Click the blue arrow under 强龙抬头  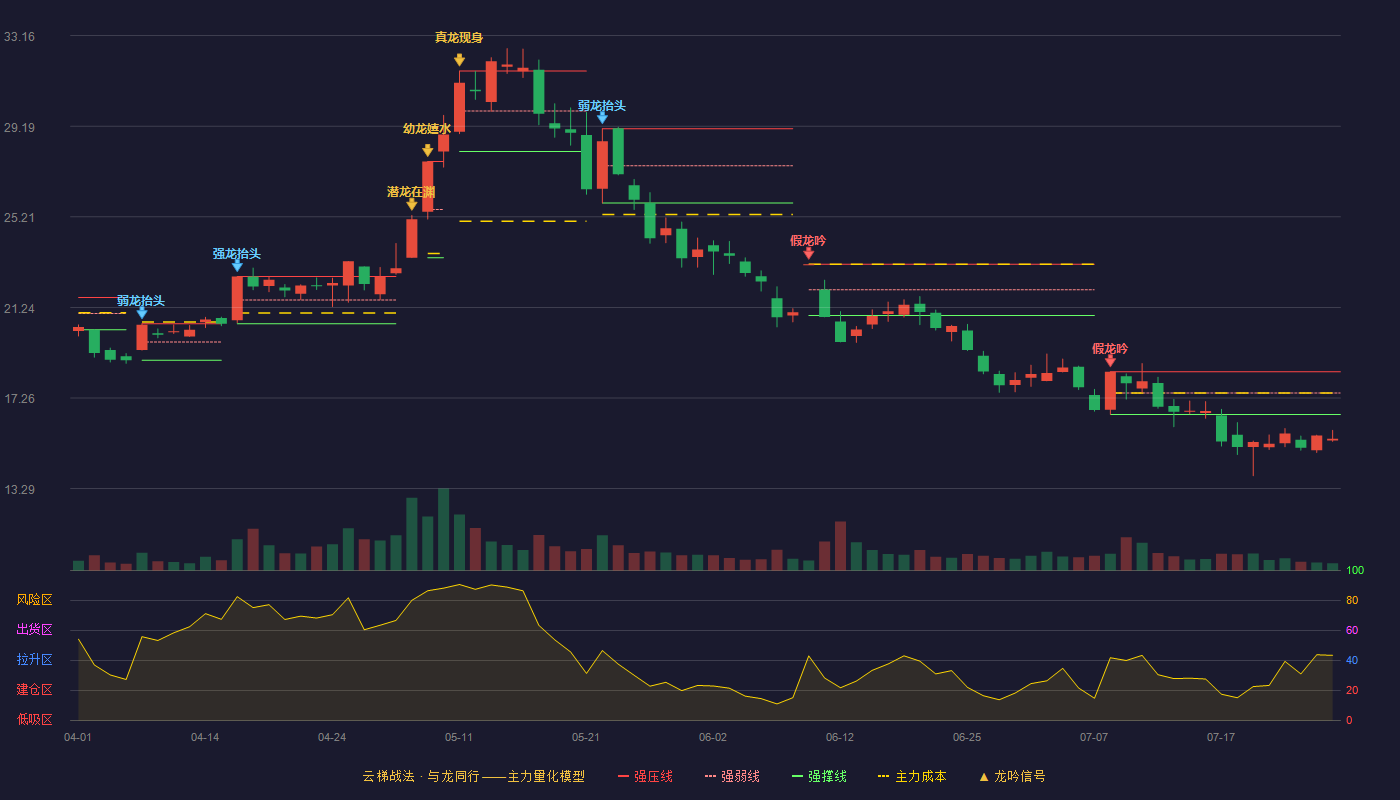click(237, 265)
